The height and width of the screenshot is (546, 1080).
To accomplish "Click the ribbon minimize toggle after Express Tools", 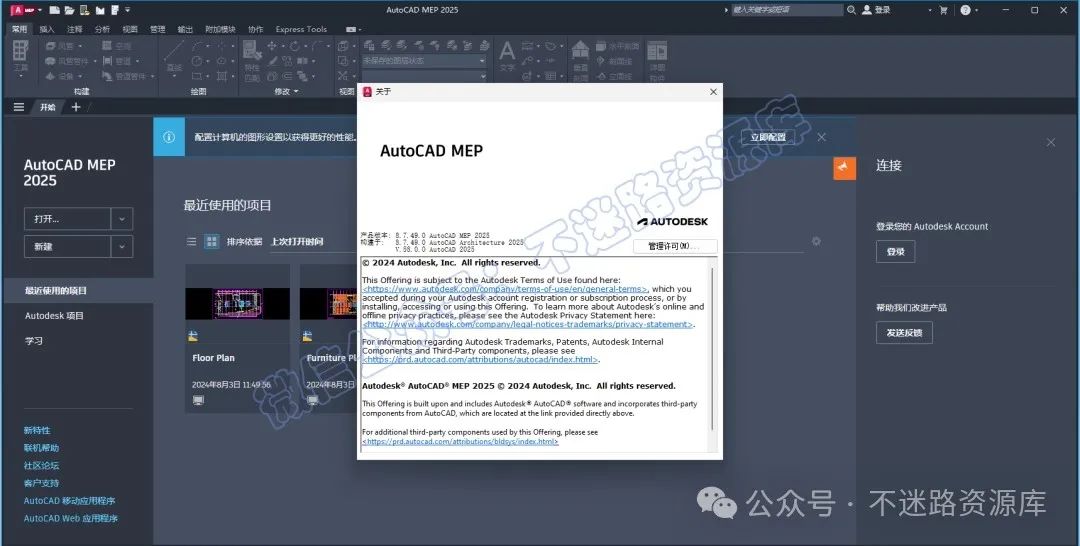I will pyautogui.click(x=353, y=30).
